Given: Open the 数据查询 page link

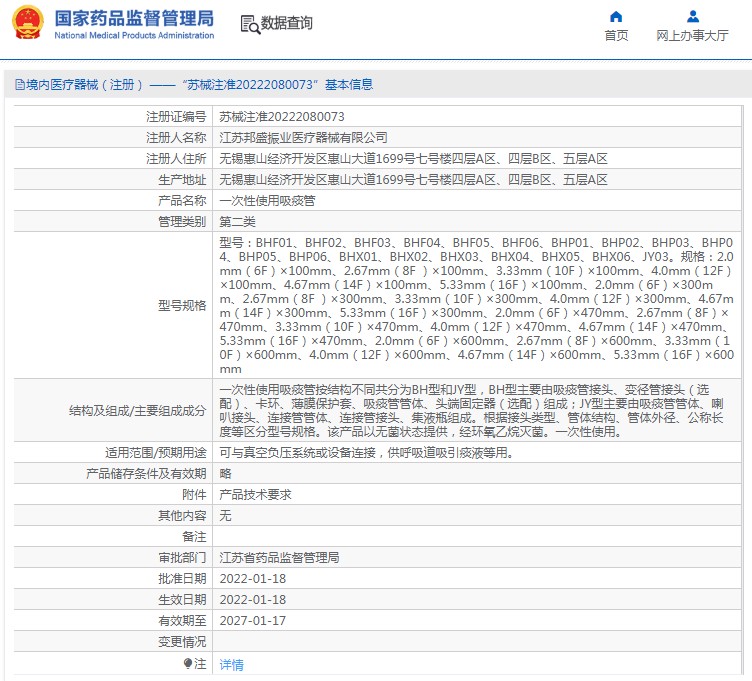Looking at the screenshot, I should point(286,23).
